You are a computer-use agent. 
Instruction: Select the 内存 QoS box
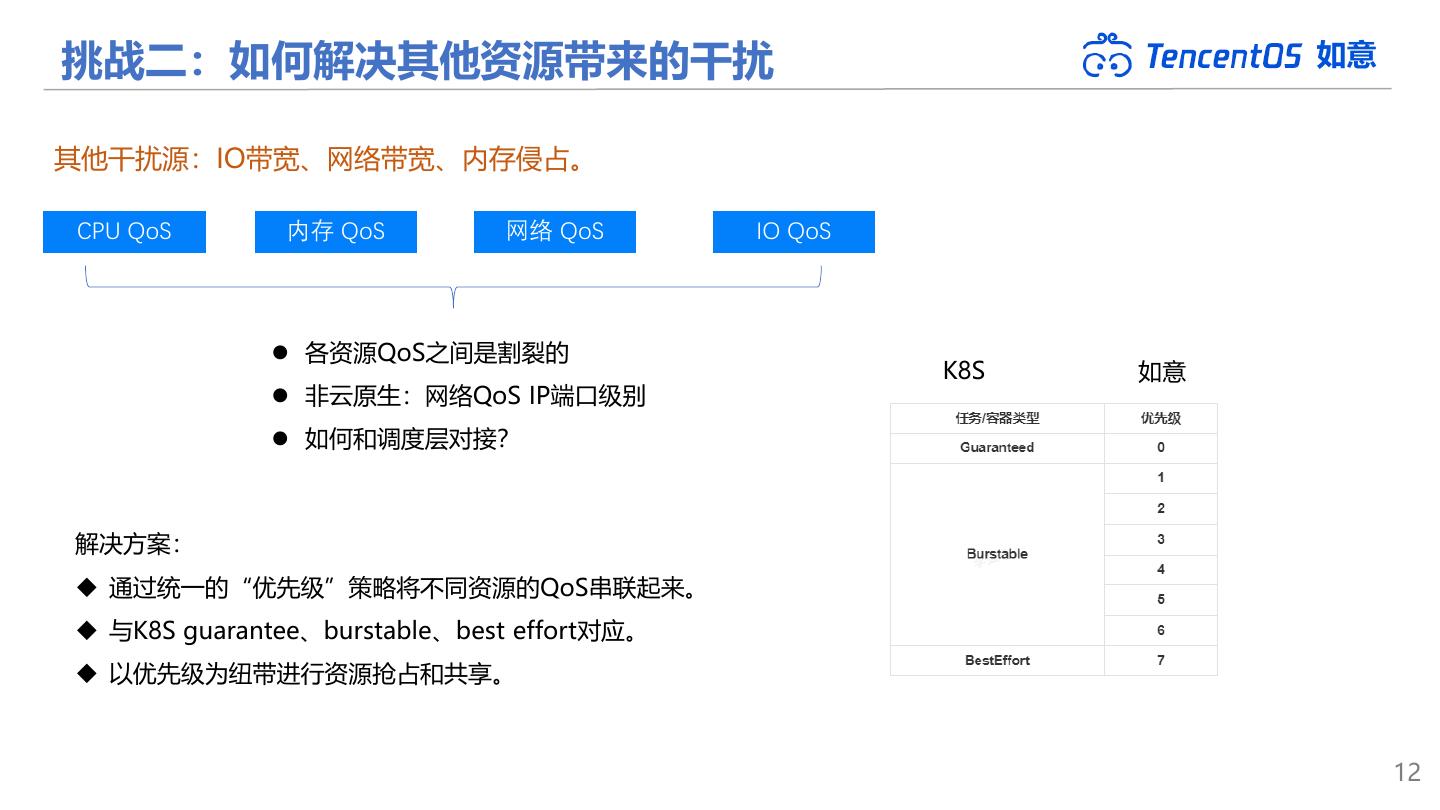[x=336, y=231]
